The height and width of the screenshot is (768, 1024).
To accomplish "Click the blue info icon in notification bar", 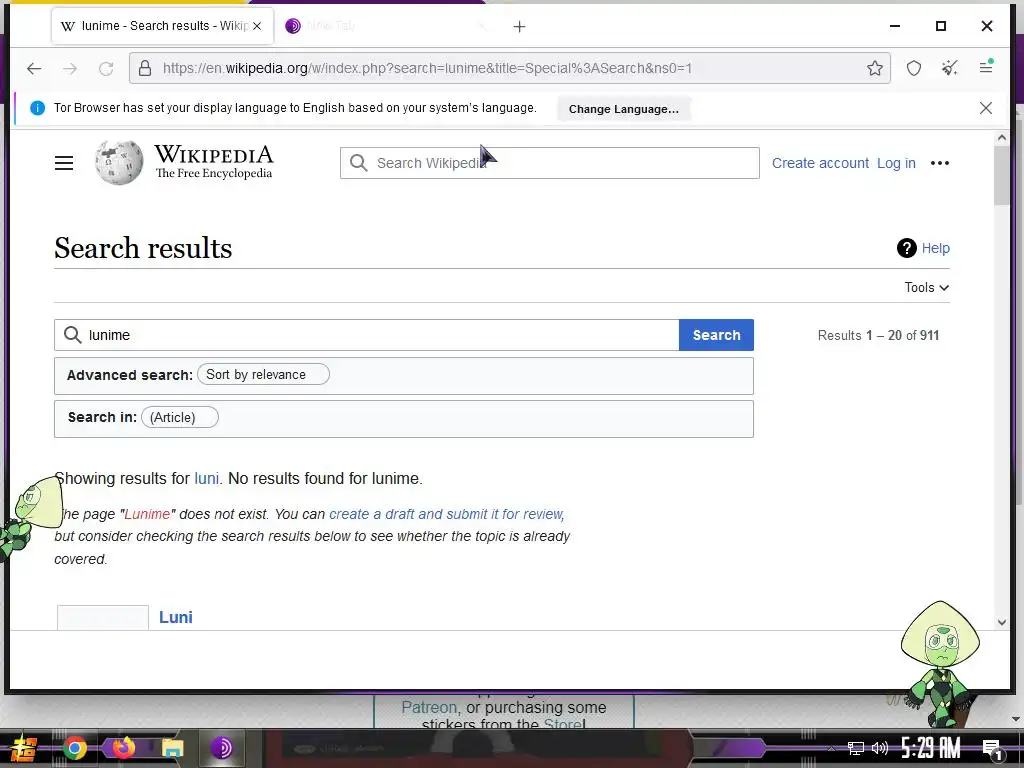I will pyautogui.click(x=38, y=108).
